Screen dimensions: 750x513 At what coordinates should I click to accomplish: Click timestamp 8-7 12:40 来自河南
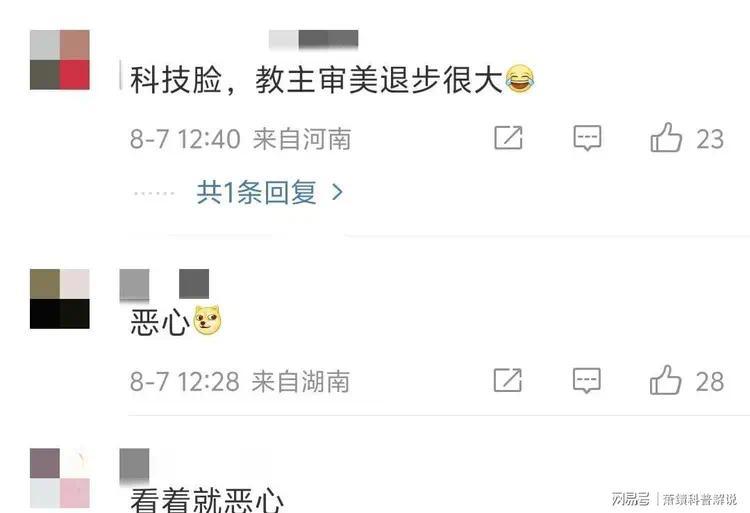(241, 139)
